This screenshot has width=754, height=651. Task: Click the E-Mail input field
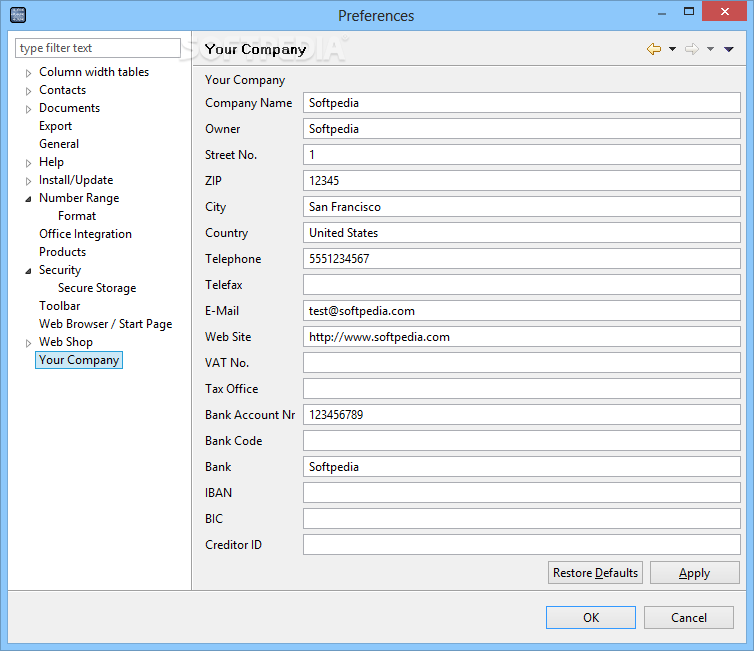tap(522, 311)
